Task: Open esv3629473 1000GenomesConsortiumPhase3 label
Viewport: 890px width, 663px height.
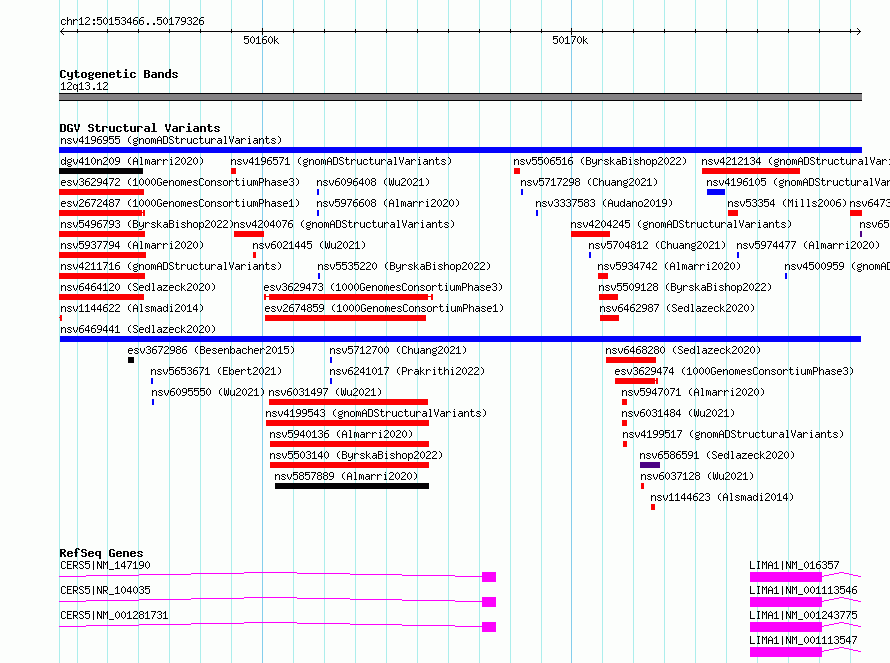Action: pos(384,287)
